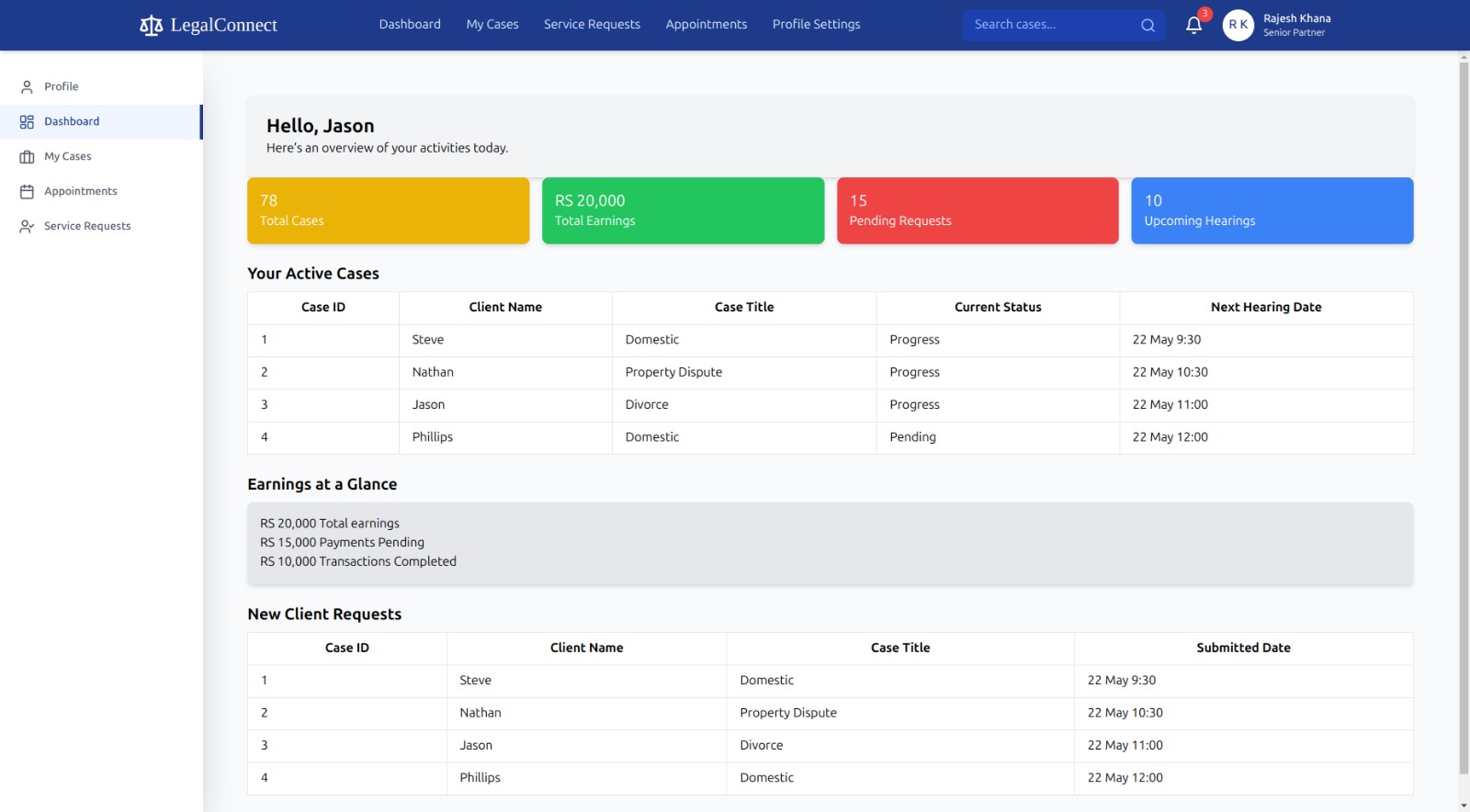Click Phillips in New Client Requests table
The height and width of the screenshot is (812, 1470).
pyautogui.click(x=480, y=778)
